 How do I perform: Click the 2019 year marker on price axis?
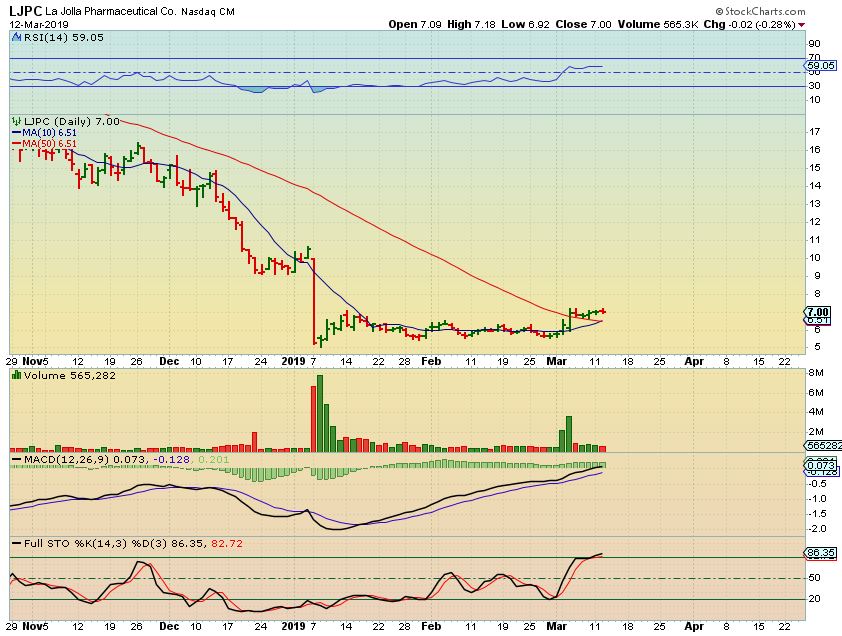click(292, 359)
